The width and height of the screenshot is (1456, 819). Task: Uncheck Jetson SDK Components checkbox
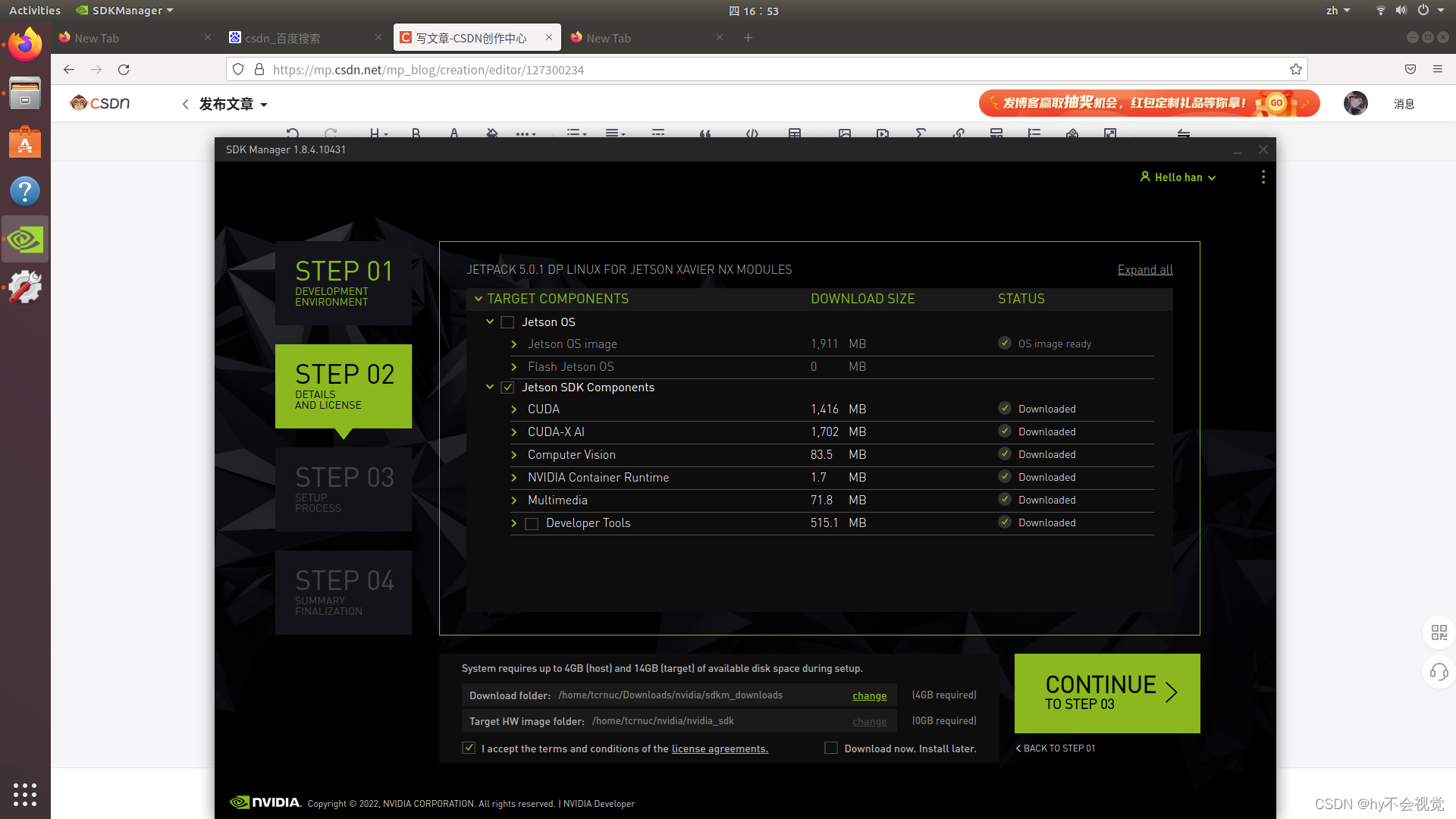[x=507, y=388]
